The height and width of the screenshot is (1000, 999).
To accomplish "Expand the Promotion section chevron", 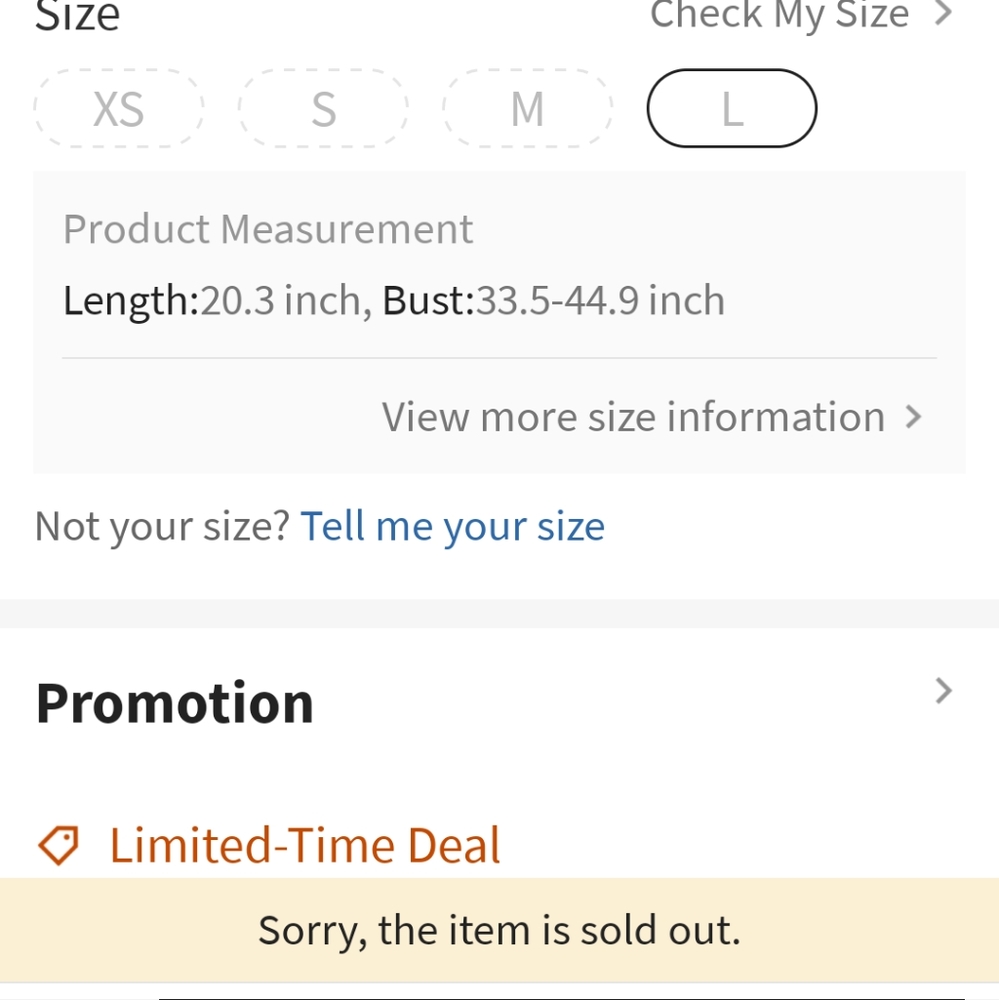I will pos(944,691).
